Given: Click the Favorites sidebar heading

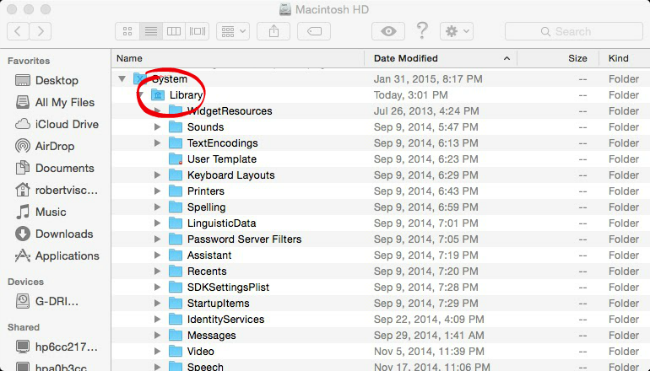Looking at the screenshot, I should (x=29, y=61).
